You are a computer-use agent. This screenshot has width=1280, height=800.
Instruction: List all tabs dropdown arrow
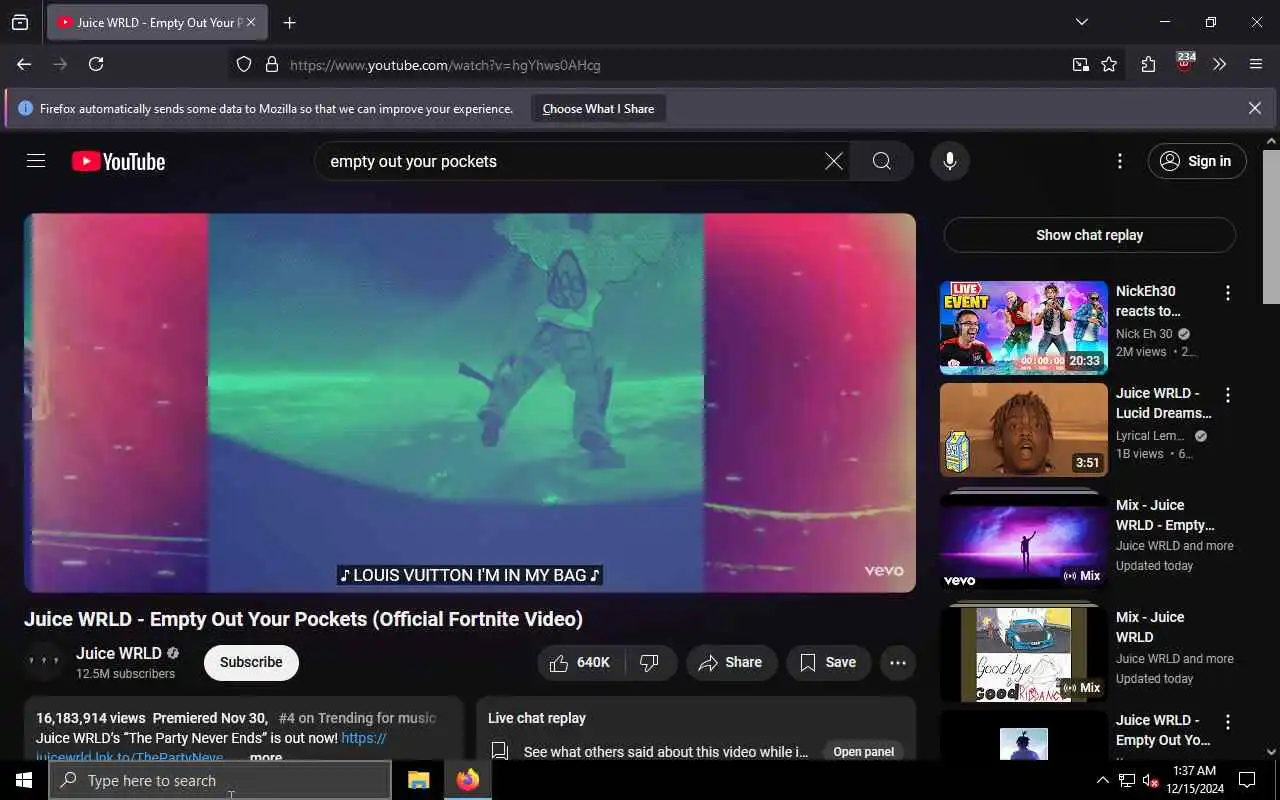pyautogui.click(x=1081, y=22)
